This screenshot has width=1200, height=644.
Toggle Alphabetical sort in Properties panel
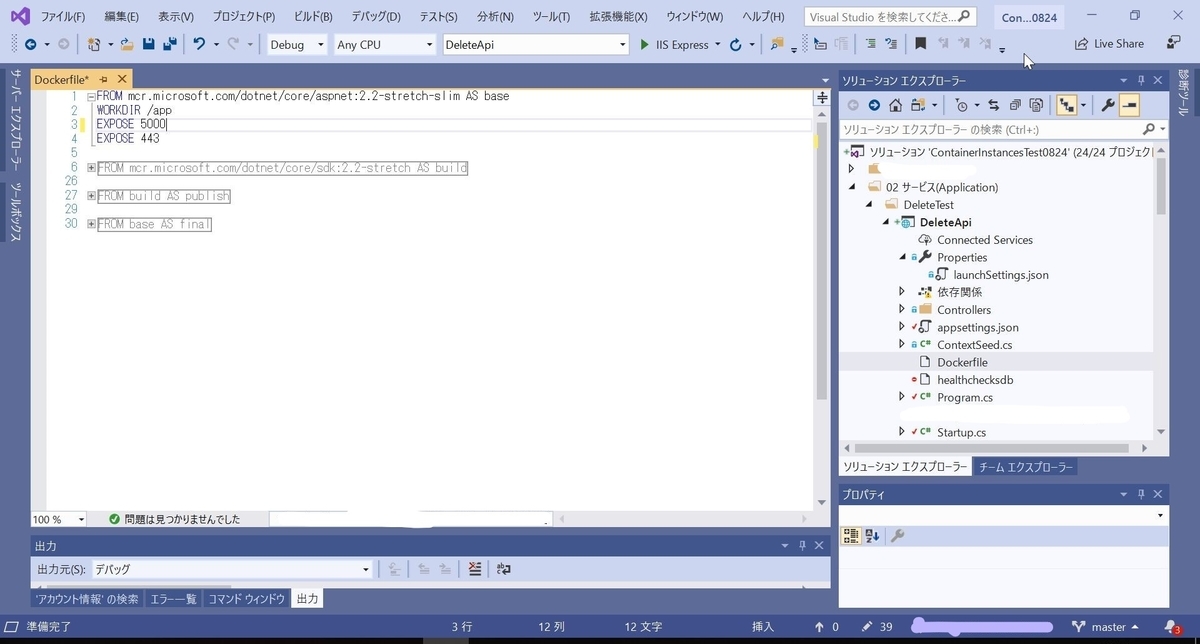[872, 536]
